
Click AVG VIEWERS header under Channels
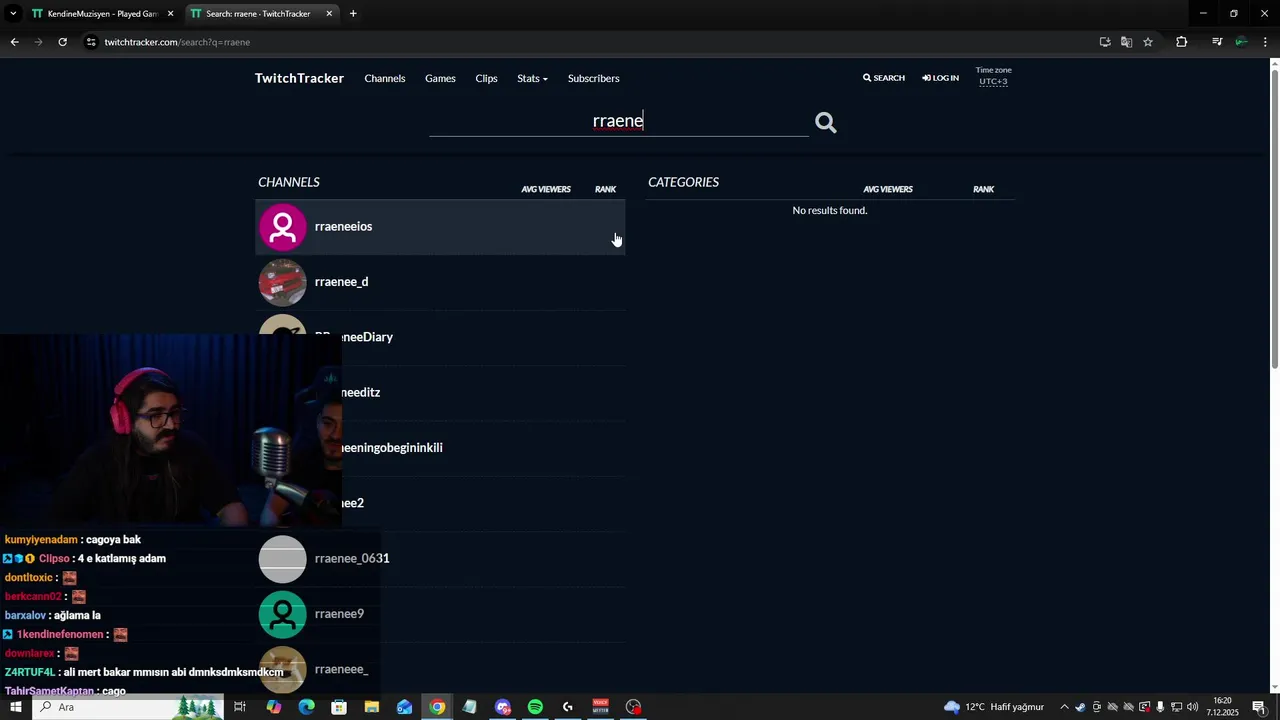point(546,189)
